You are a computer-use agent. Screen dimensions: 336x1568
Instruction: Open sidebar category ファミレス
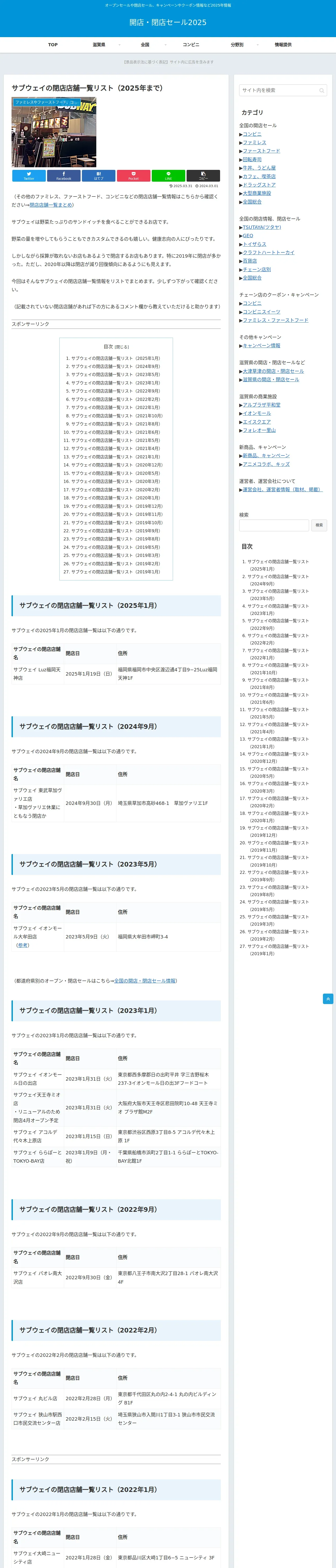(254, 142)
